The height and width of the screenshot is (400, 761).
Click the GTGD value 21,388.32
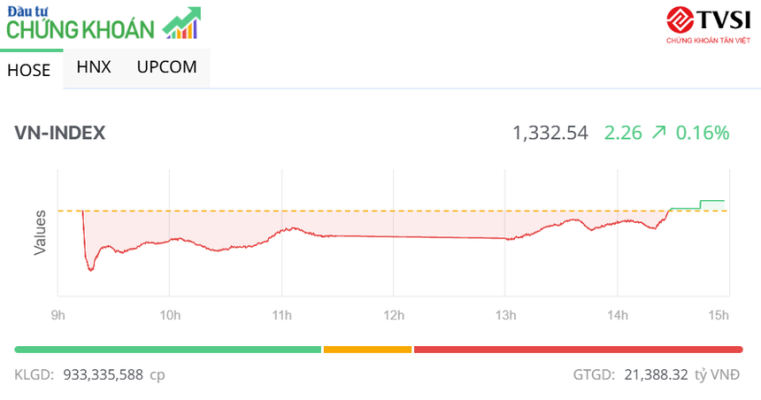click(656, 375)
